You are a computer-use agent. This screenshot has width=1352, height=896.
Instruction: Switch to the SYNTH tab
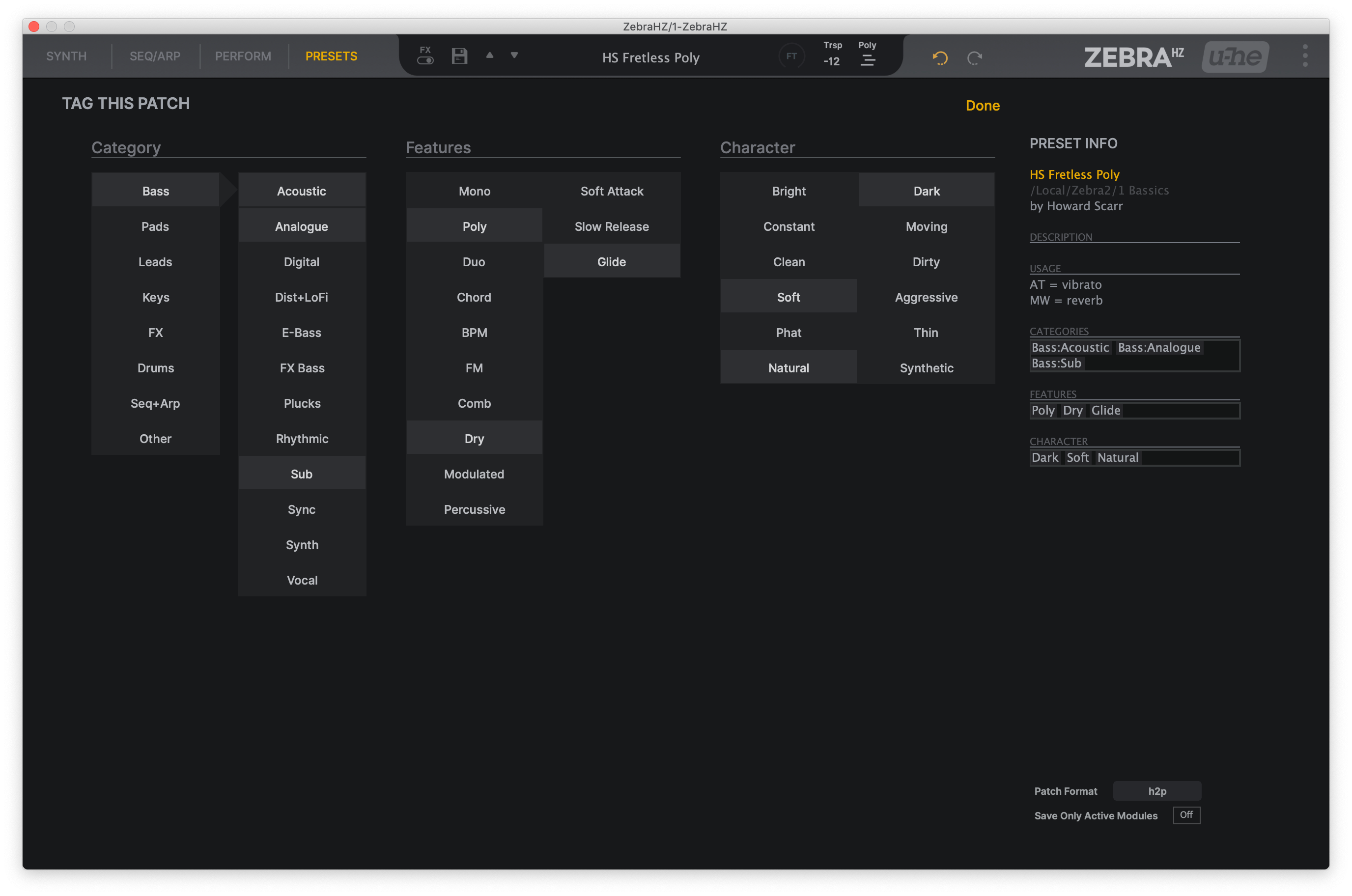(66, 56)
